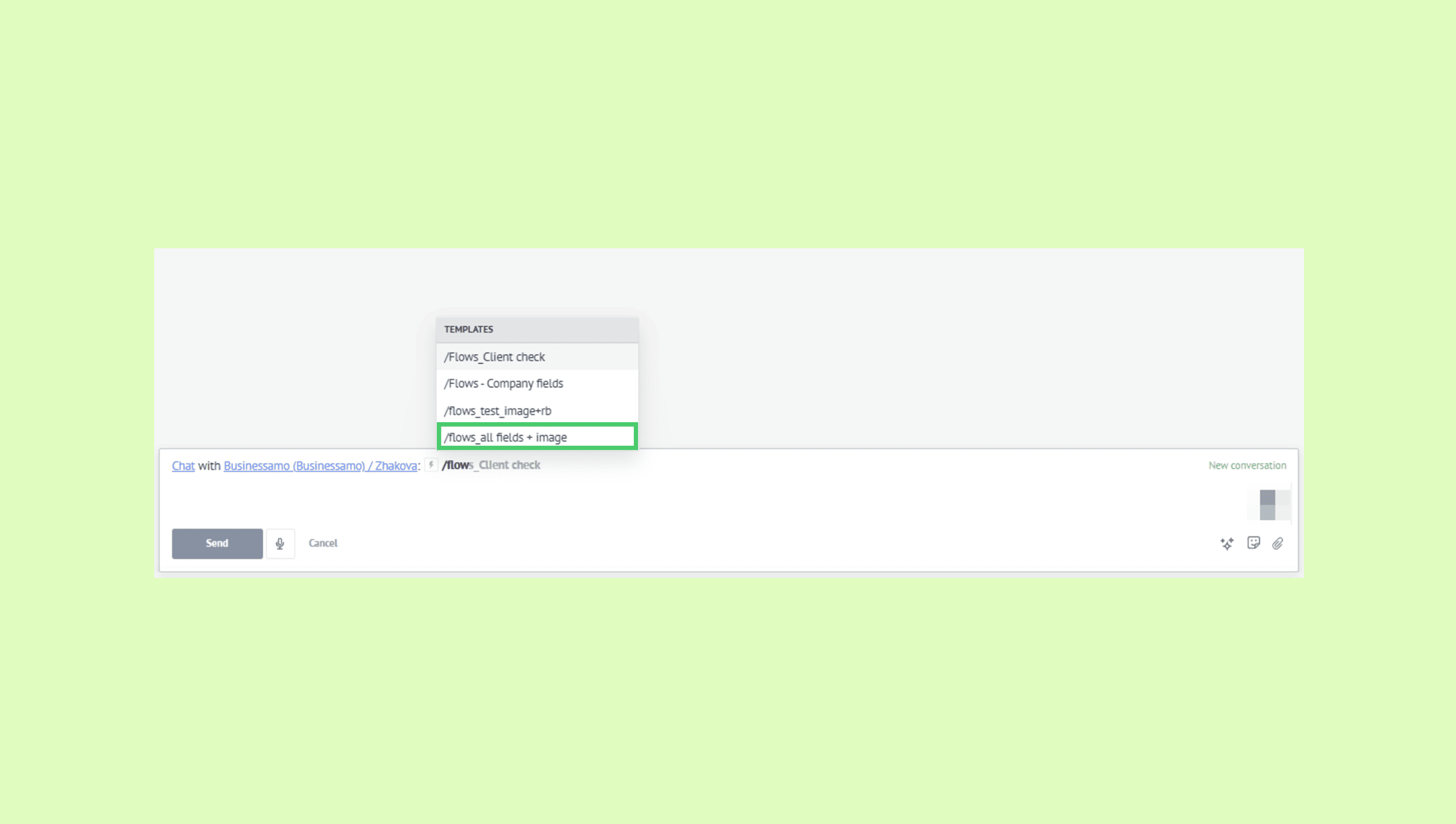Open the Chat channel selector link

[183, 466]
